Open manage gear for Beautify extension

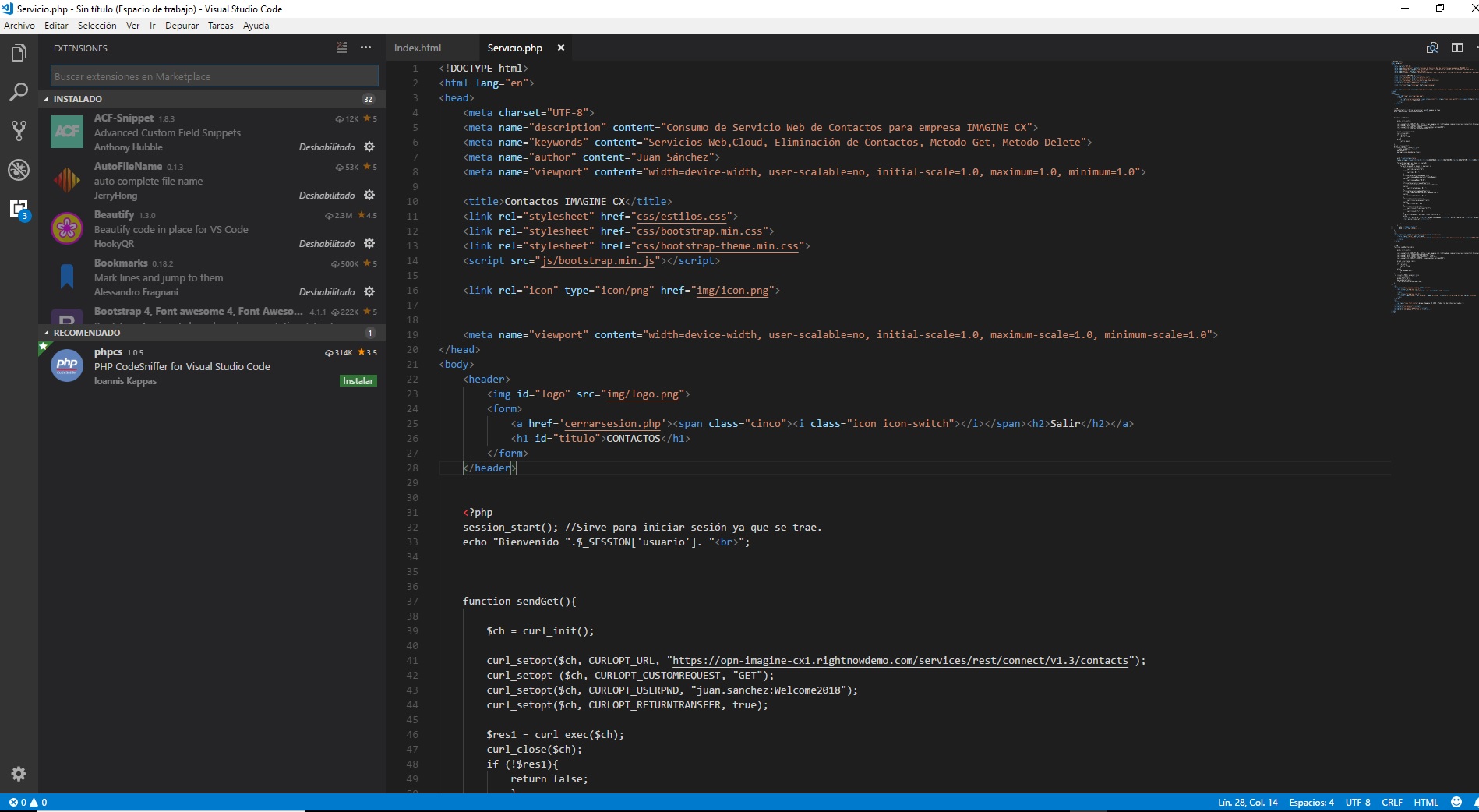click(x=369, y=243)
